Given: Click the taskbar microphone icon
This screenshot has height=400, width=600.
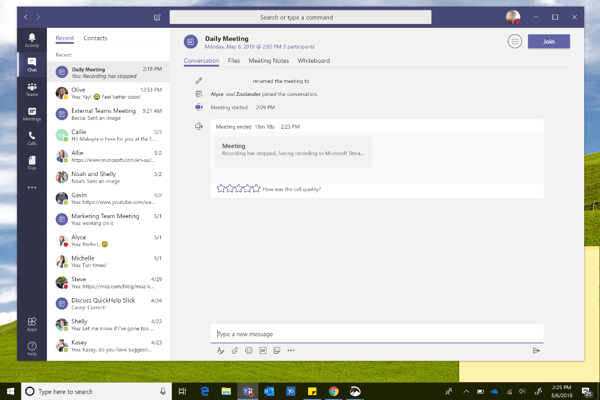Looking at the screenshot, I should coord(163,391).
